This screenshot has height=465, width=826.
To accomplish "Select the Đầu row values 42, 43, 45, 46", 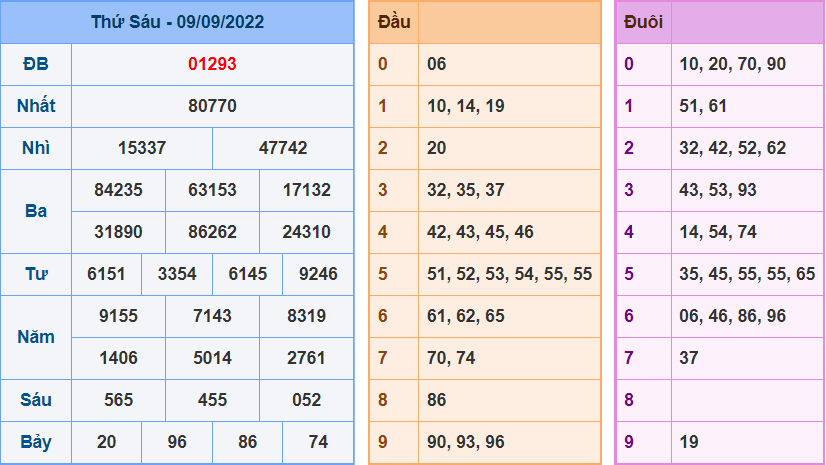I will tap(480, 232).
